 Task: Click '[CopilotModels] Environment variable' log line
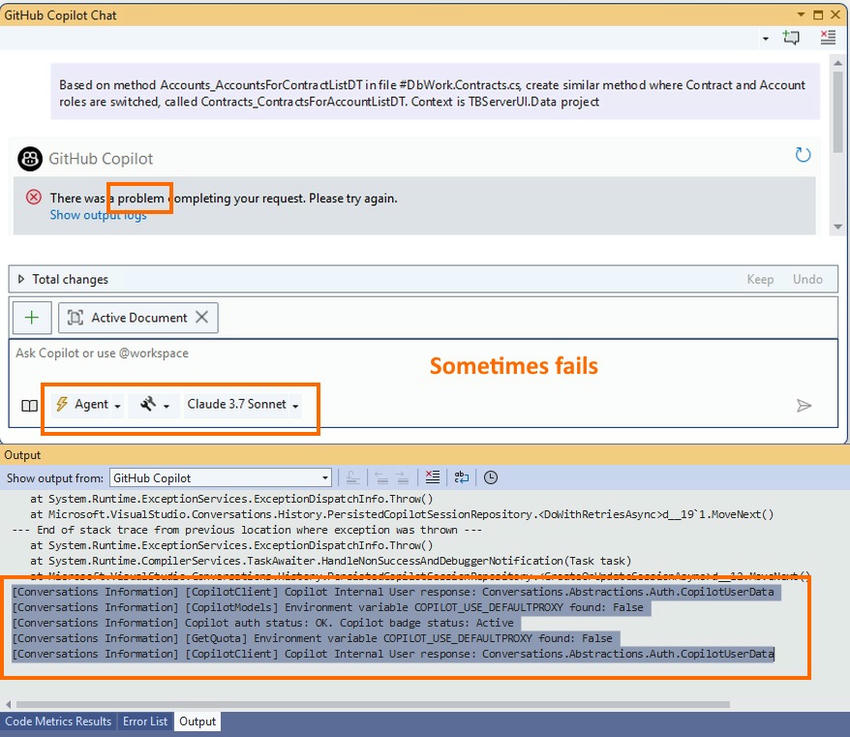click(x=327, y=607)
